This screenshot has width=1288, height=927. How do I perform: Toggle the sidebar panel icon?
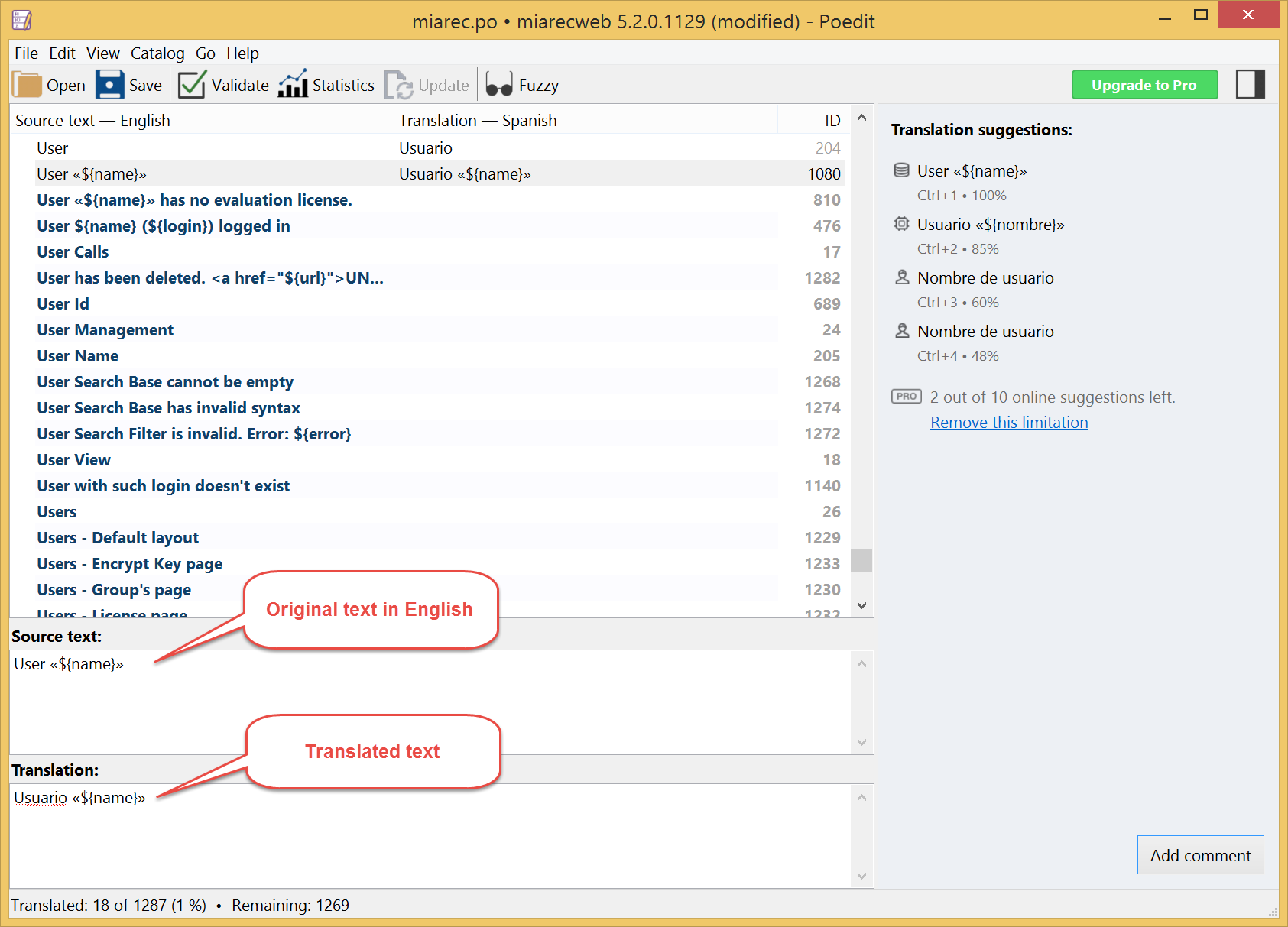tap(1251, 84)
